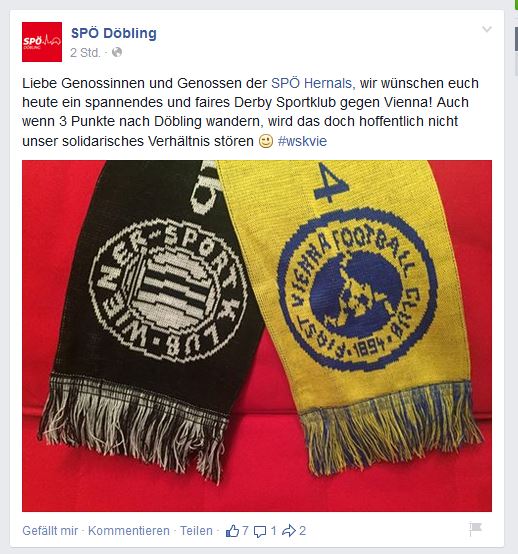Open the SPÖ Döbling page name link

pyautogui.click(x=114, y=33)
